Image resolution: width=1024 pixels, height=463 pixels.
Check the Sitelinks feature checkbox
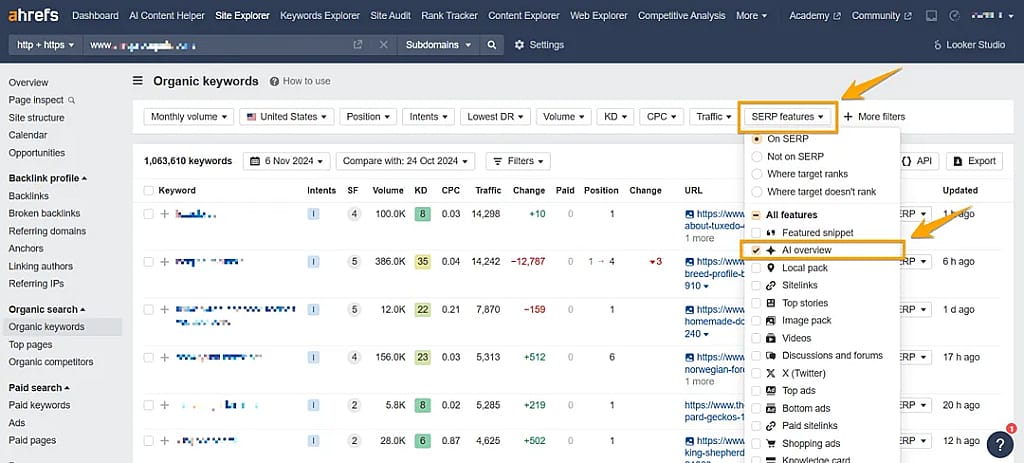click(756, 285)
